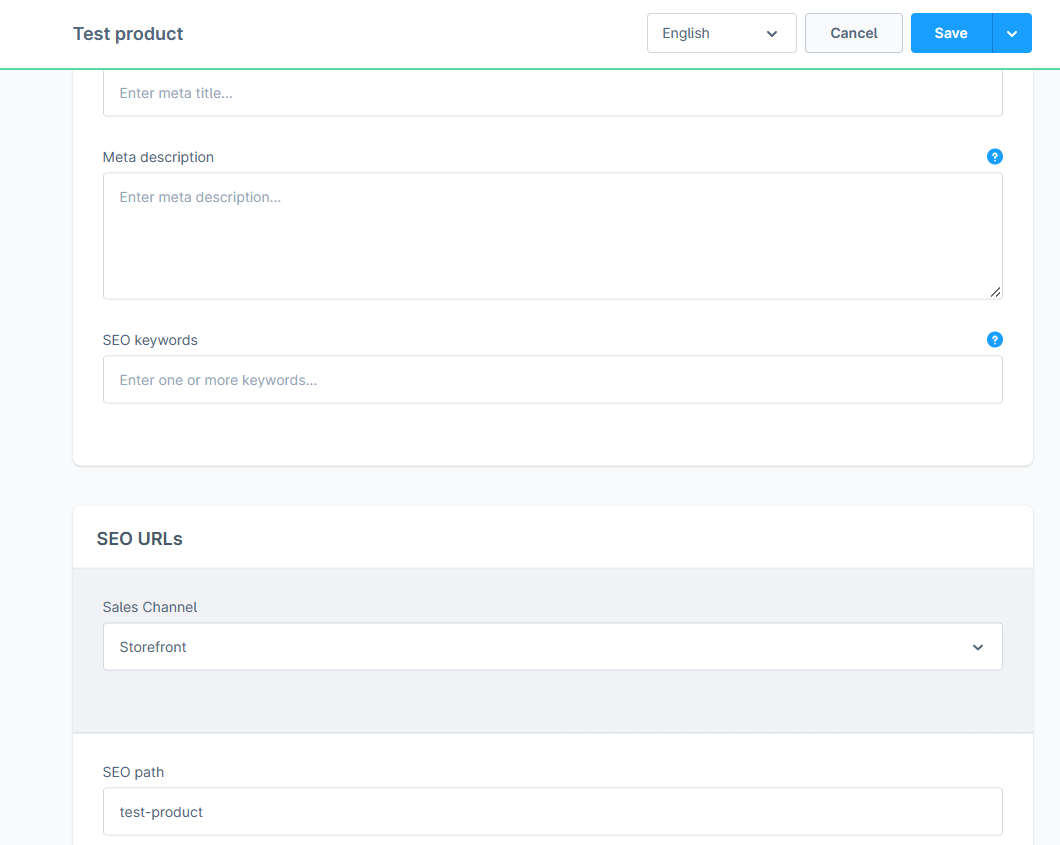Click the meta description resize handle
1060x845 pixels.
[995, 292]
